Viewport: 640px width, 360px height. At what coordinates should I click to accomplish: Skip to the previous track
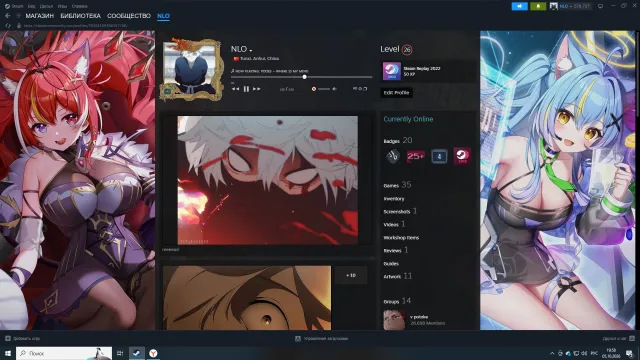(236, 89)
